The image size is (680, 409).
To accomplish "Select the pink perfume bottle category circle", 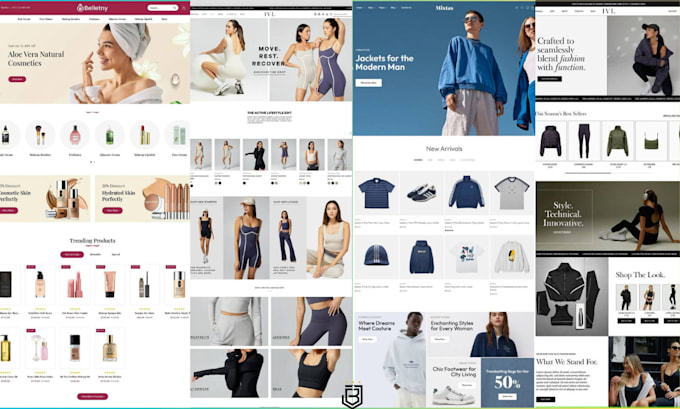I will pos(75,135).
